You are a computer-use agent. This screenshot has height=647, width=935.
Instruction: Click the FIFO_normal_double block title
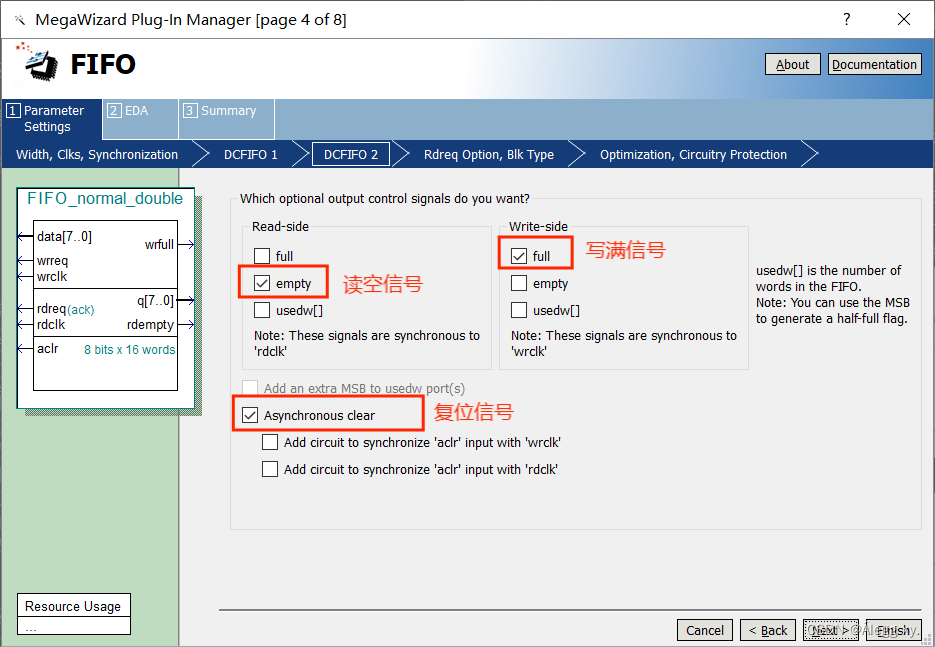tap(105, 199)
